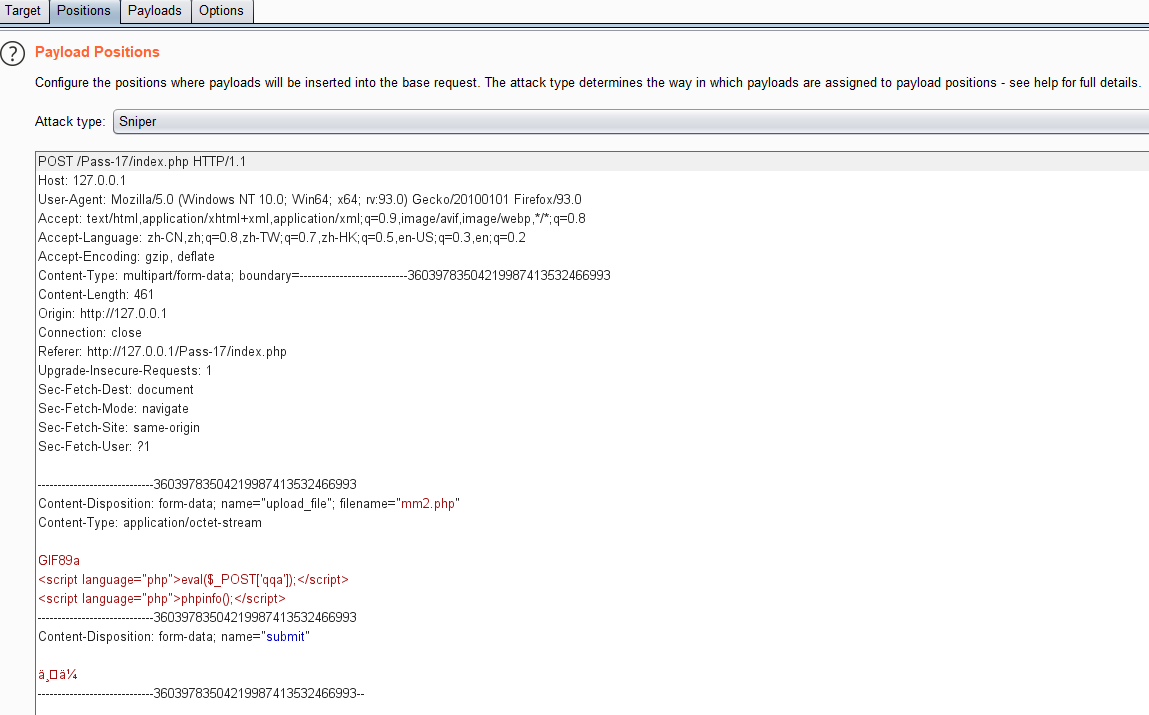Click the blue submit field name

285,637
